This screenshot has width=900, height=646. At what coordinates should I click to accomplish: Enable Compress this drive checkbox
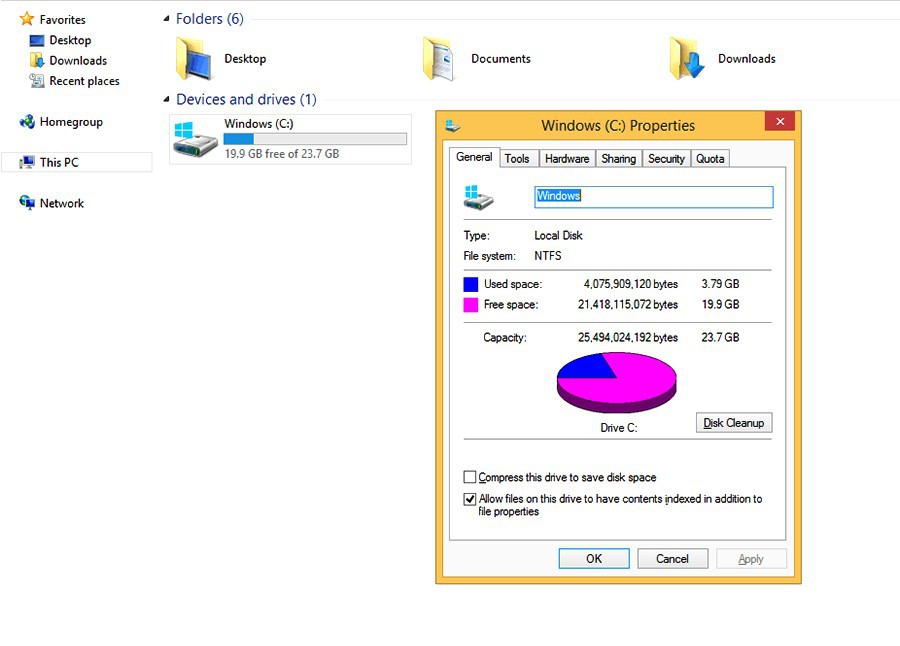click(x=470, y=478)
